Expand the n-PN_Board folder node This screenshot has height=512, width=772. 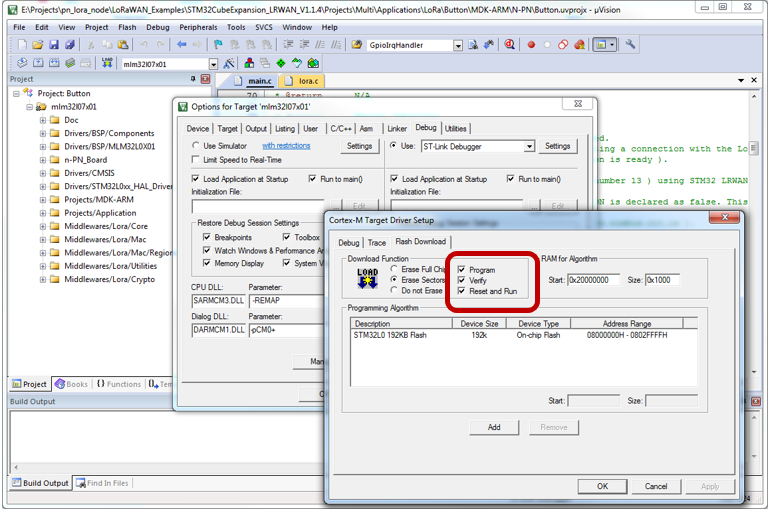(x=43, y=160)
